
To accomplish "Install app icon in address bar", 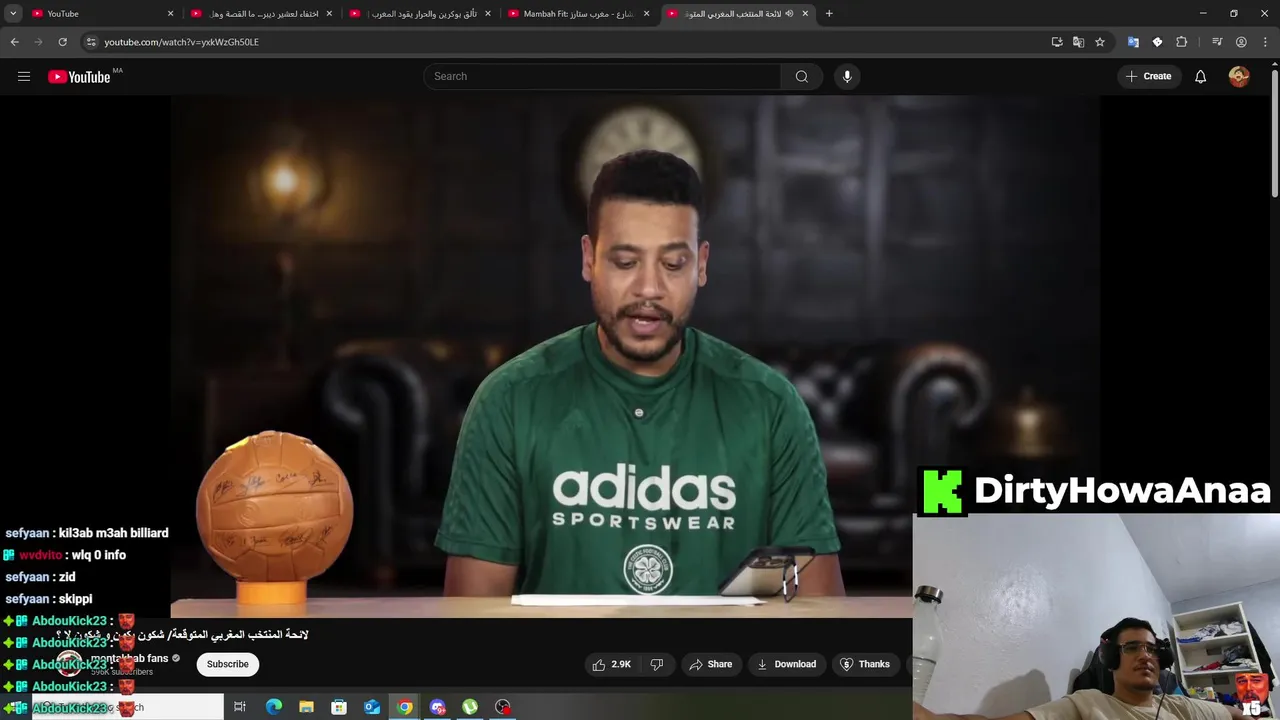I will pyautogui.click(x=1057, y=42).
